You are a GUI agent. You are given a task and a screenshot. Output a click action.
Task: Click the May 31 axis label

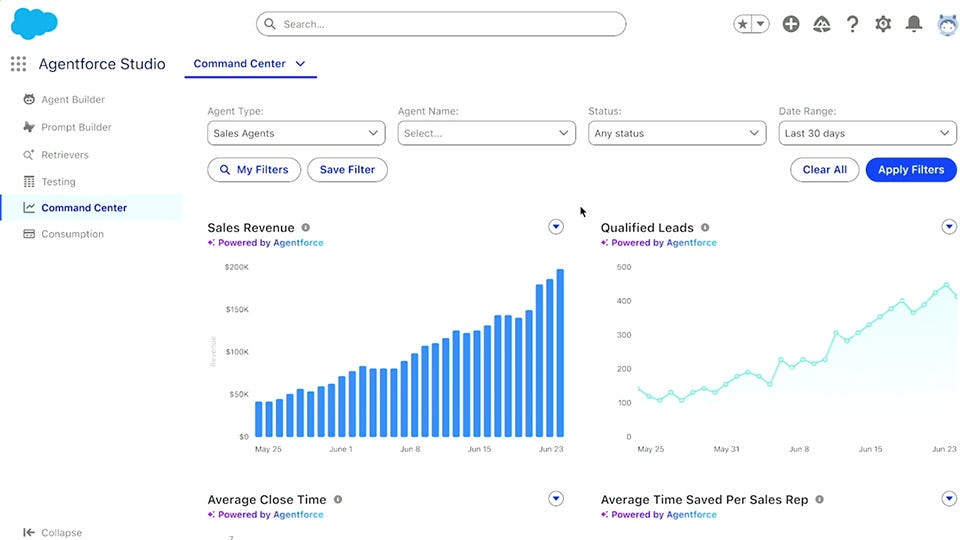[727, 449]
